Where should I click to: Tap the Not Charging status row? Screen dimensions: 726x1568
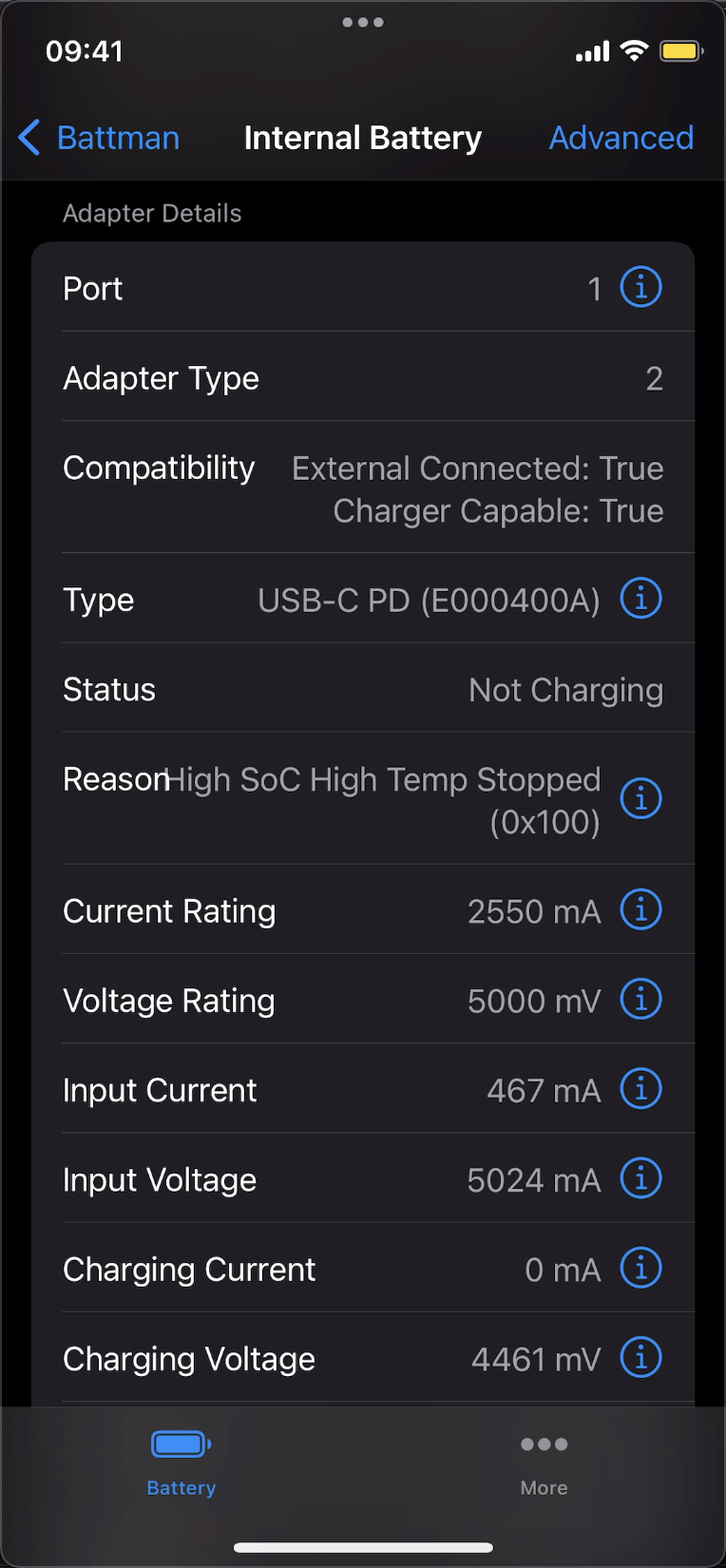click(x=363, y=690)
